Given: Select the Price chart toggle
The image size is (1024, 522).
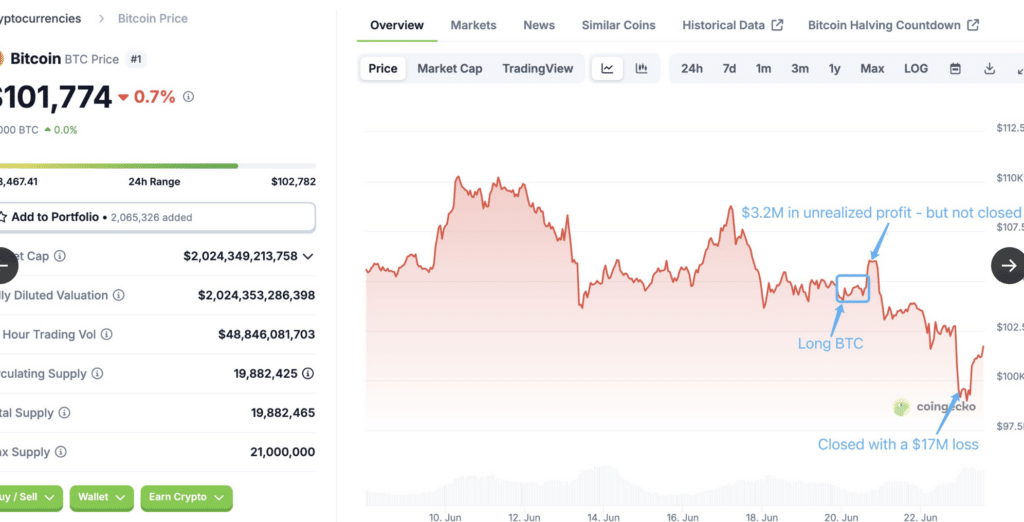Looking at the screenshot, I should click(383, 69).
